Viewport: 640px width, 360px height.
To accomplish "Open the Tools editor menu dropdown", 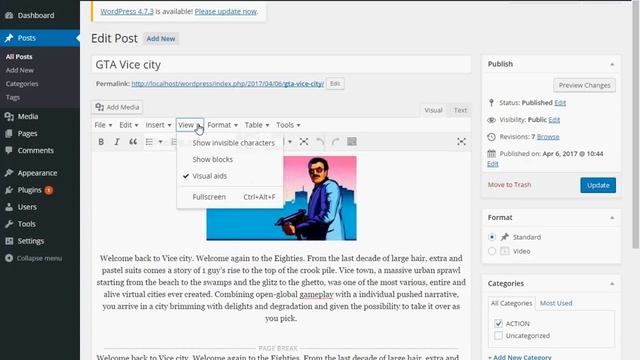I will click(x=288, y=125).
